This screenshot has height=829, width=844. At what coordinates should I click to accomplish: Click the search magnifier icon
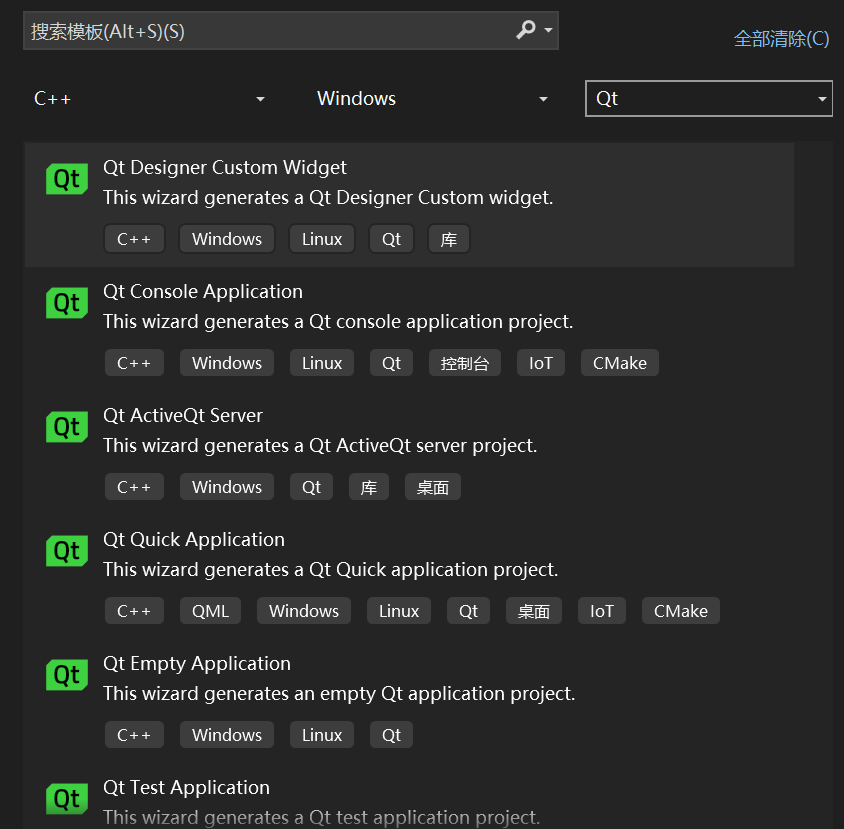(x=523, y=29)
